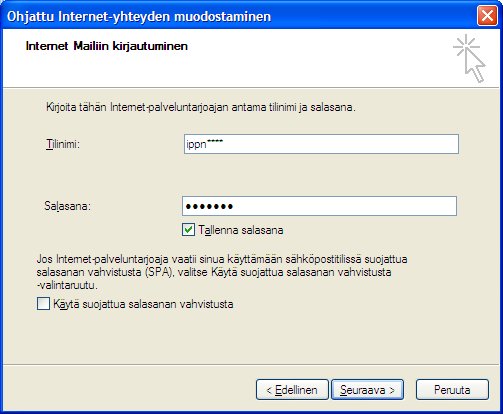
Task: Click the password dots in Salasana field
Action: [209, 206]
